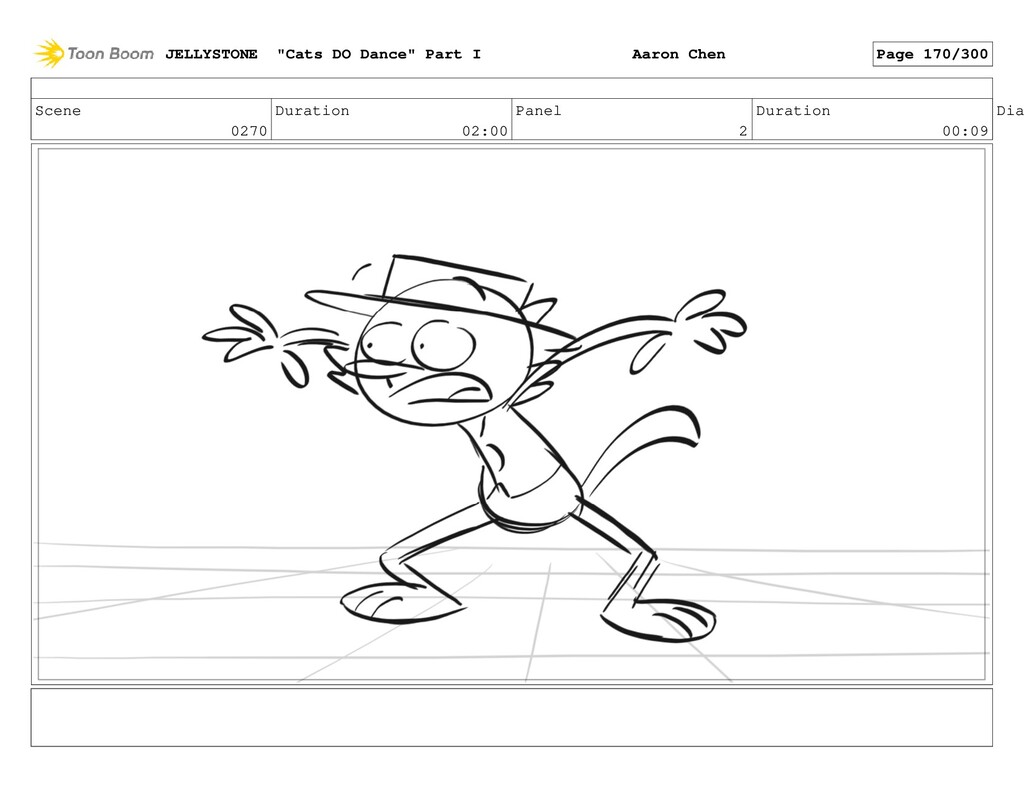Select the "Cats DO Dance" Part I title

[x=379, y=54]
